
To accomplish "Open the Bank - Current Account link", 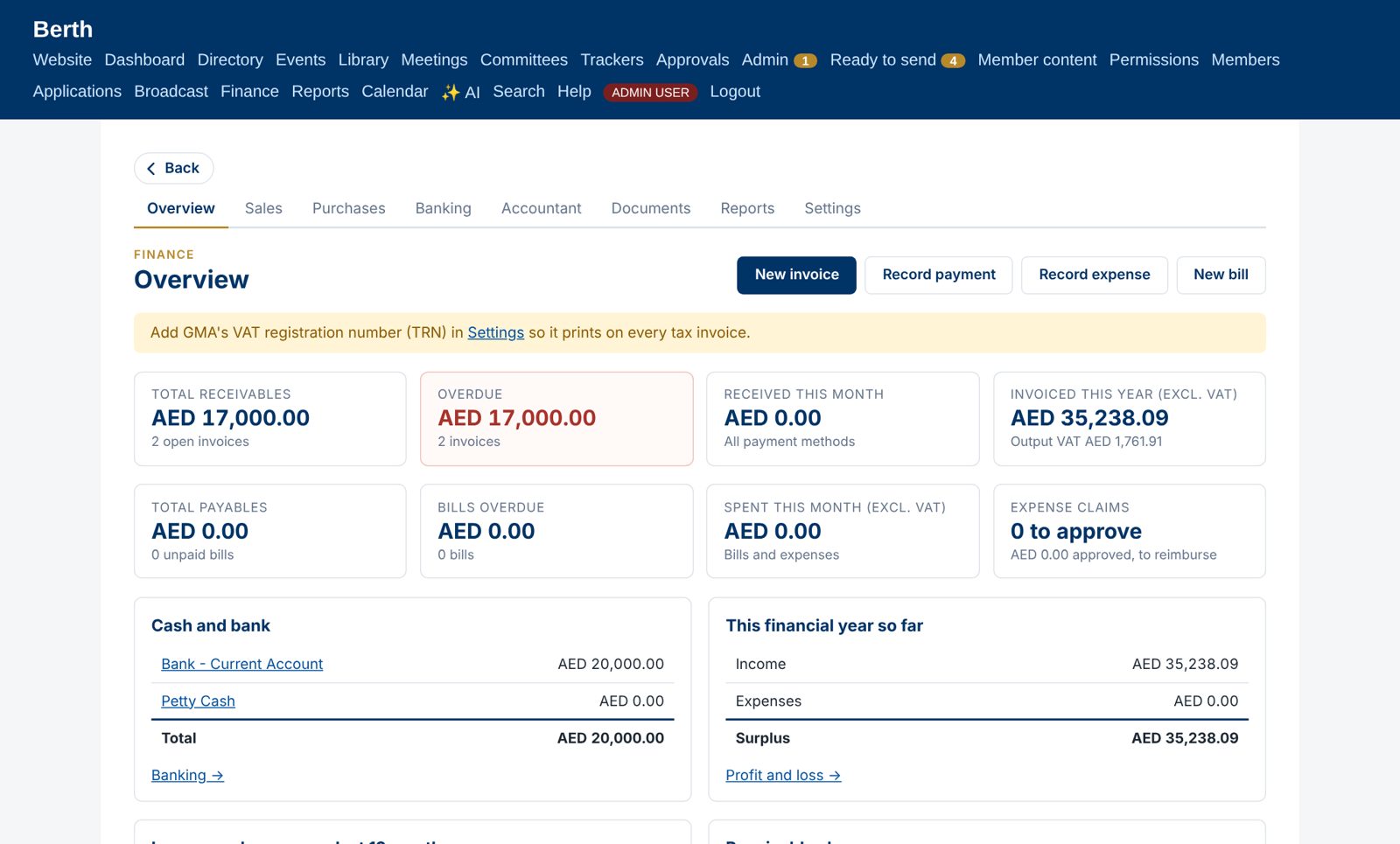I will (242, 664).
